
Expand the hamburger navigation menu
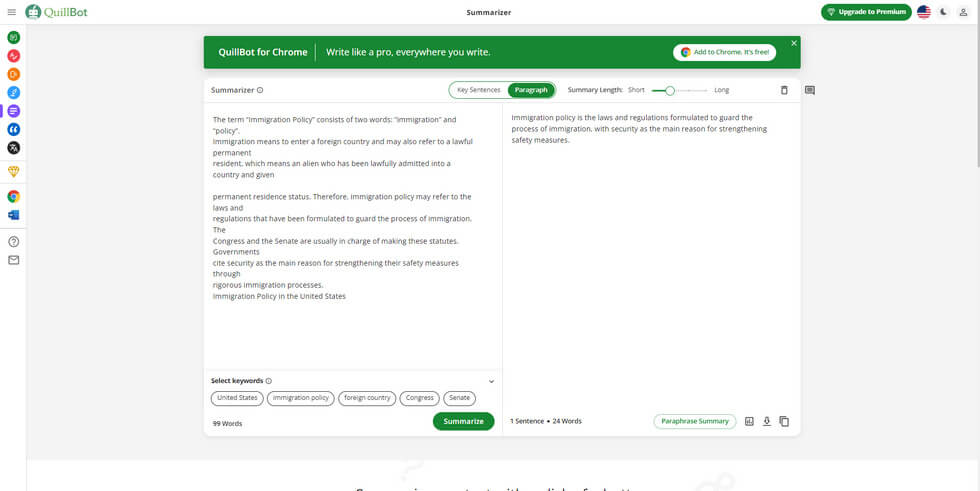(x=12, y=12)
